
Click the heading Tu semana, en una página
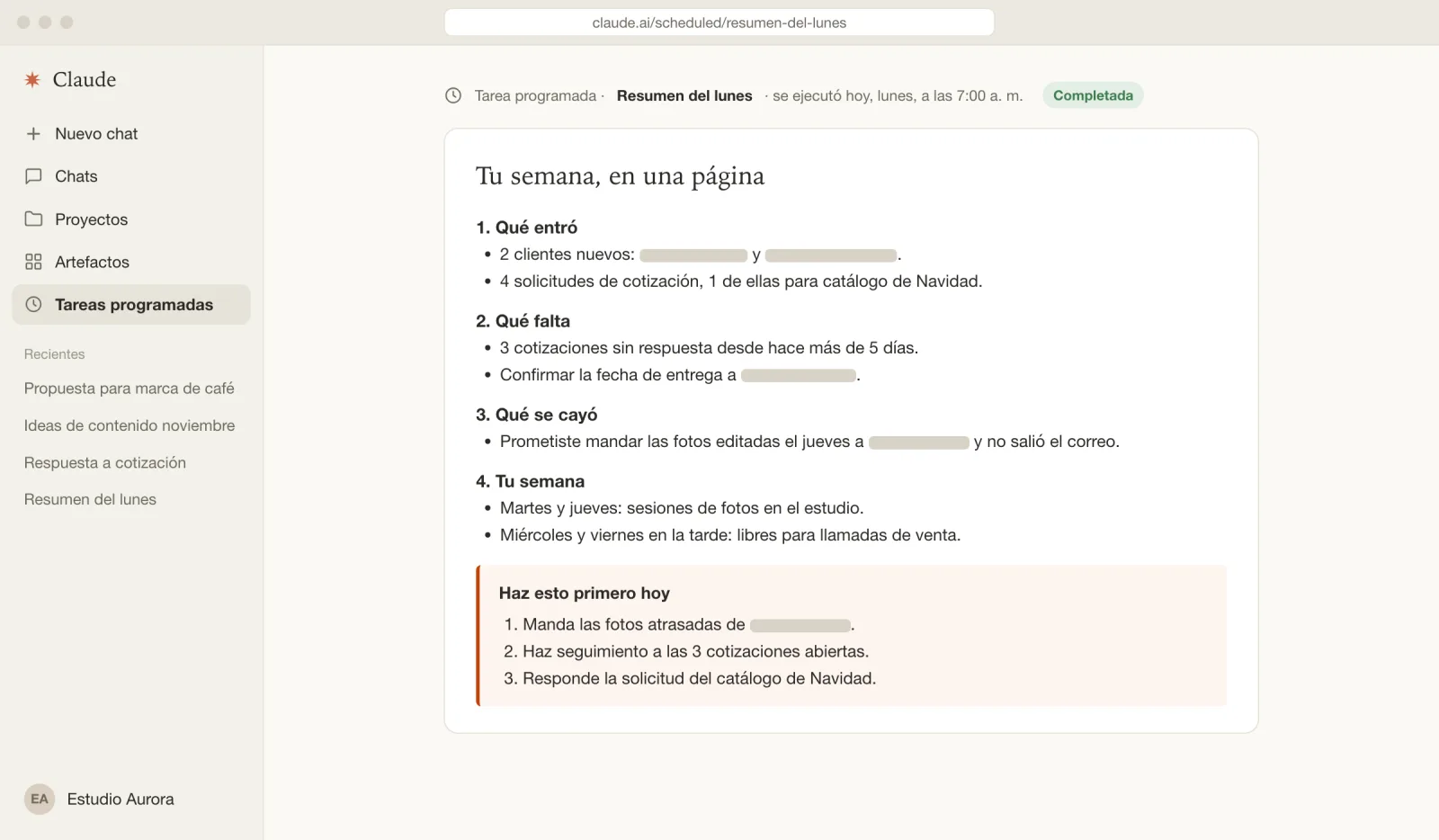[x=620, y=176]
